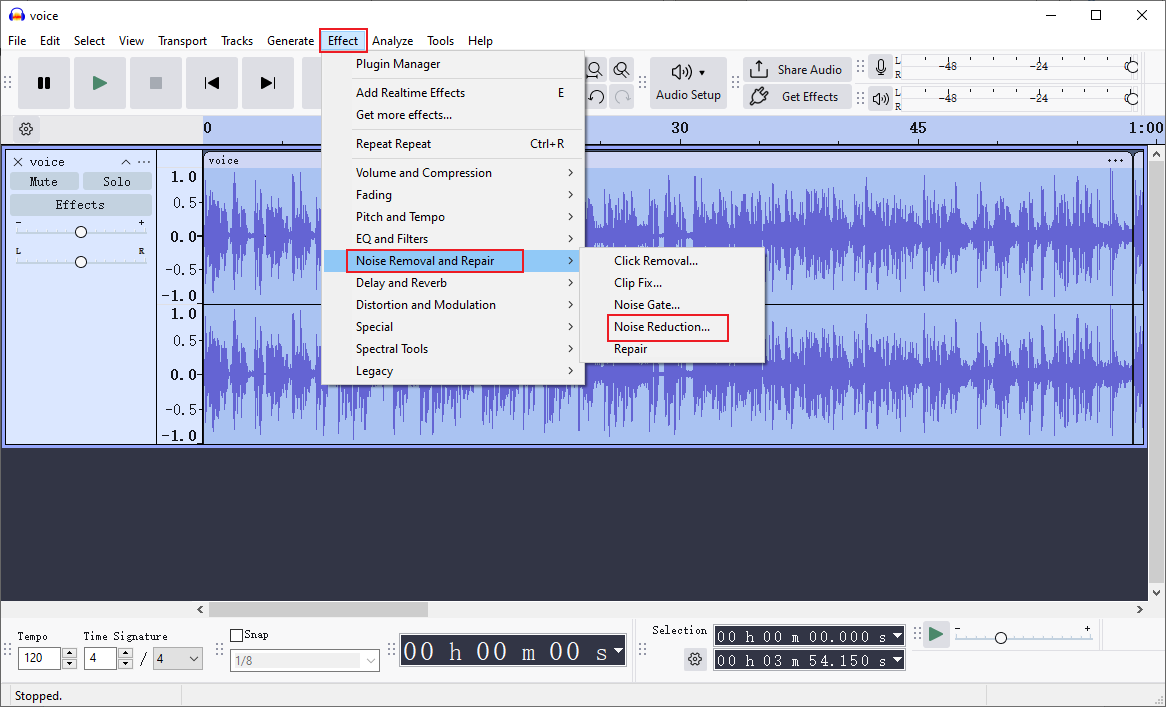Solo the voice track
The width and height of the screenshot is (1166, 707).
(x=117, y=181)
